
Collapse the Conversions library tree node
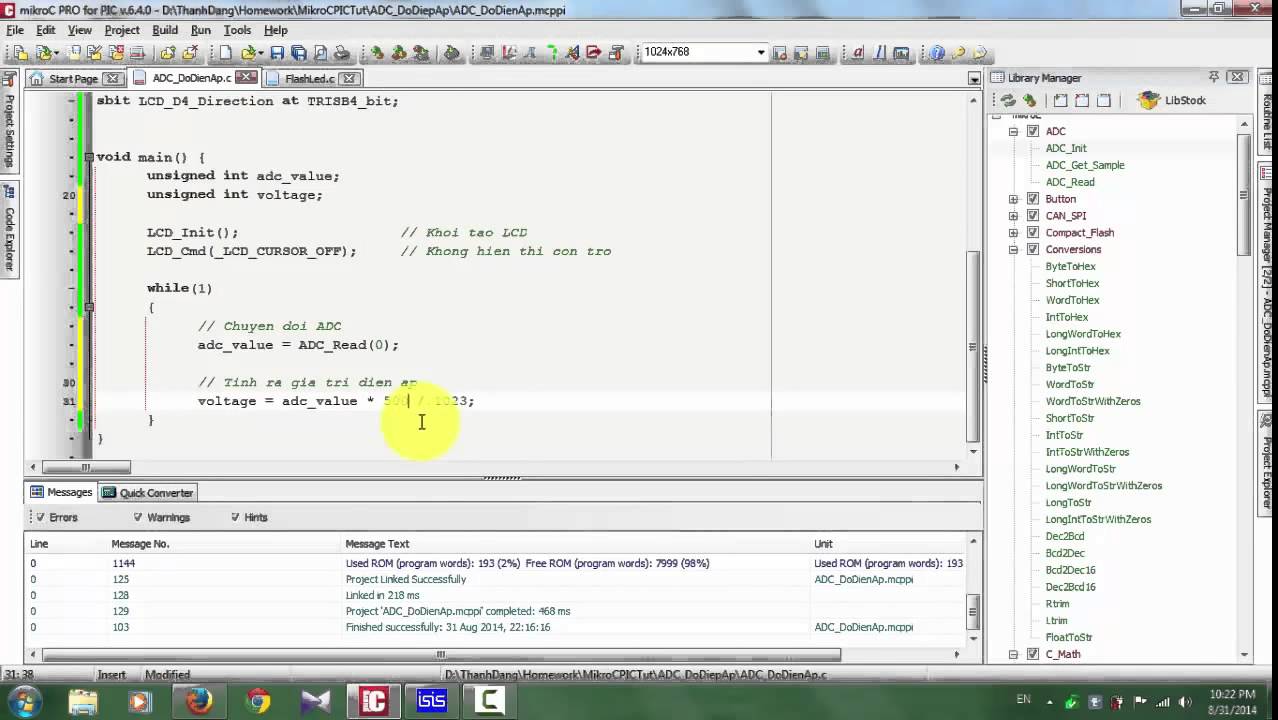pyautogui.click(x=1013, y=250)
